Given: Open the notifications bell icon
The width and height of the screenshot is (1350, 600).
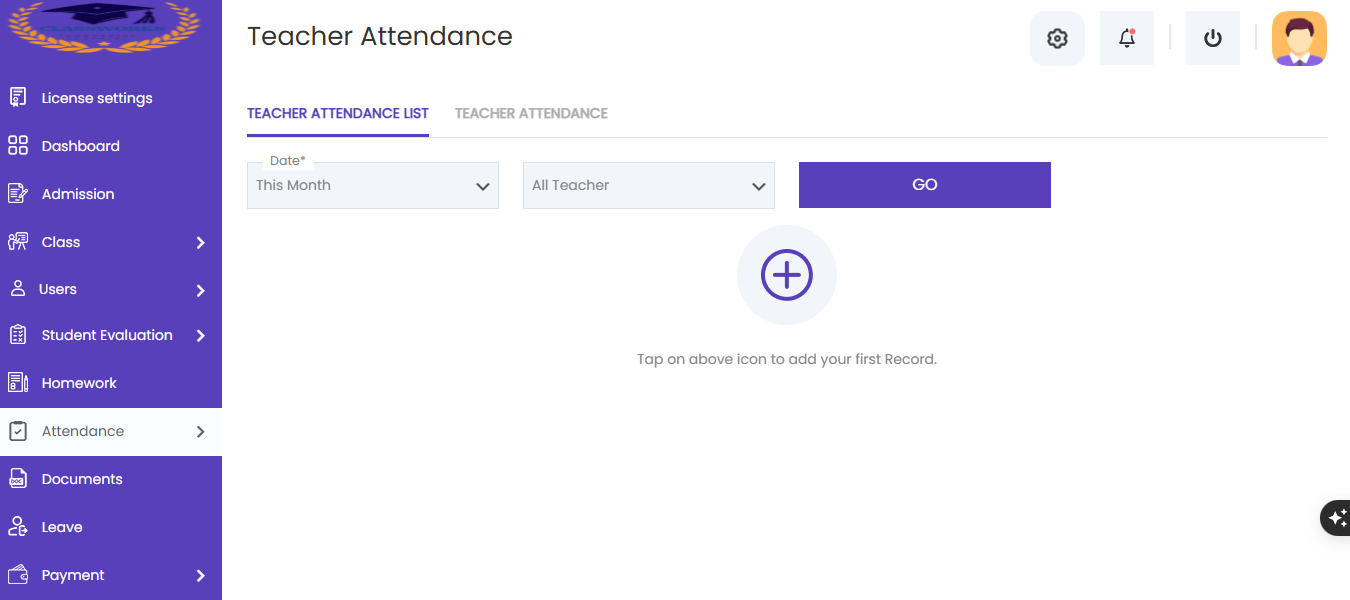Looking at the screenshot, I should click(x=1127, y=39).
